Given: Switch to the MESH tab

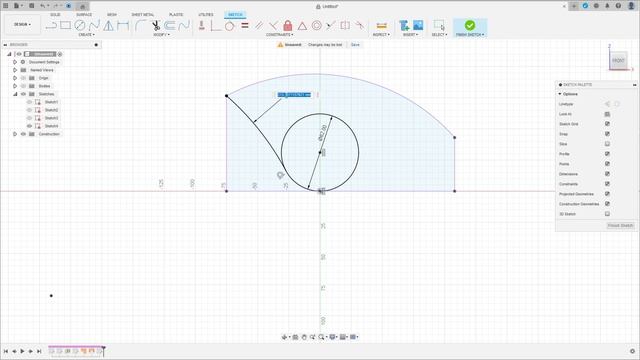Looking at the screenshot, I should pyautogui.click(x=112, y=15).
